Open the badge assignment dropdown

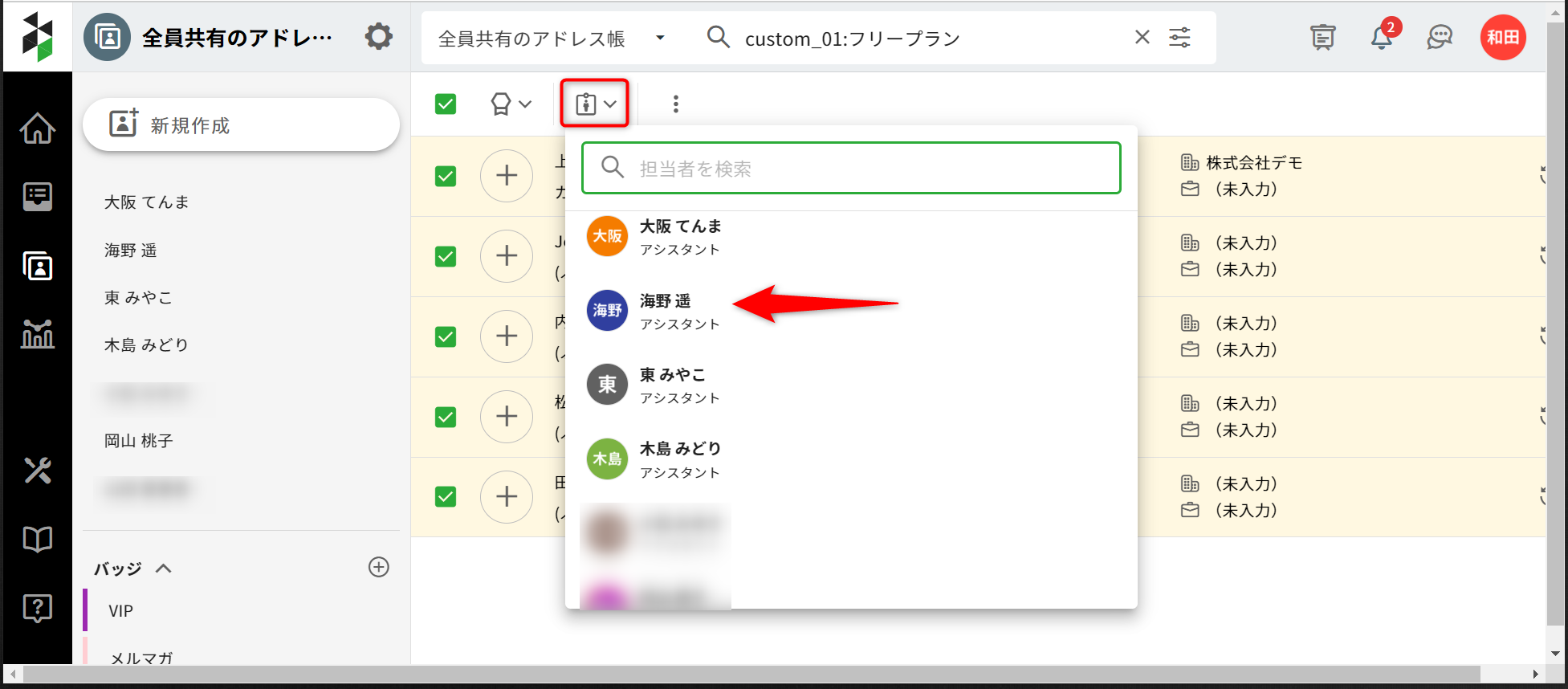coord(511,104)
